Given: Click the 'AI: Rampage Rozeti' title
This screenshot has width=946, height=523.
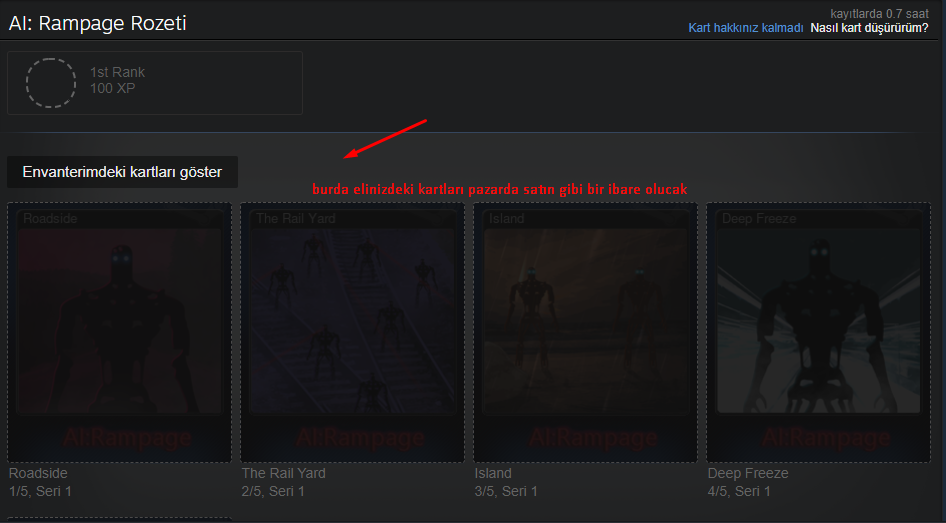Looking at the screenshot, I should click(x=97, y=23).
